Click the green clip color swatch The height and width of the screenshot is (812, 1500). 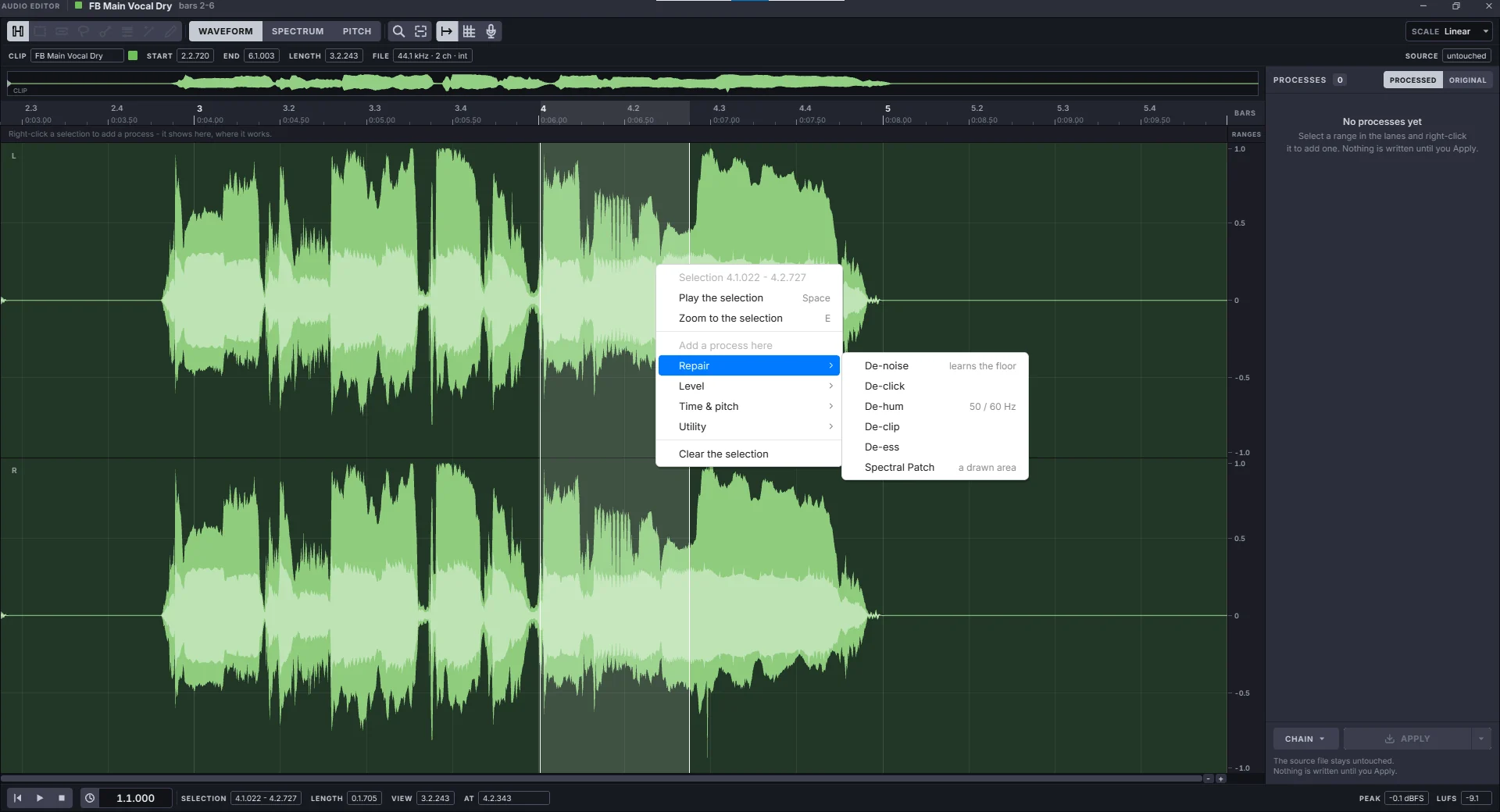point(133,55)
